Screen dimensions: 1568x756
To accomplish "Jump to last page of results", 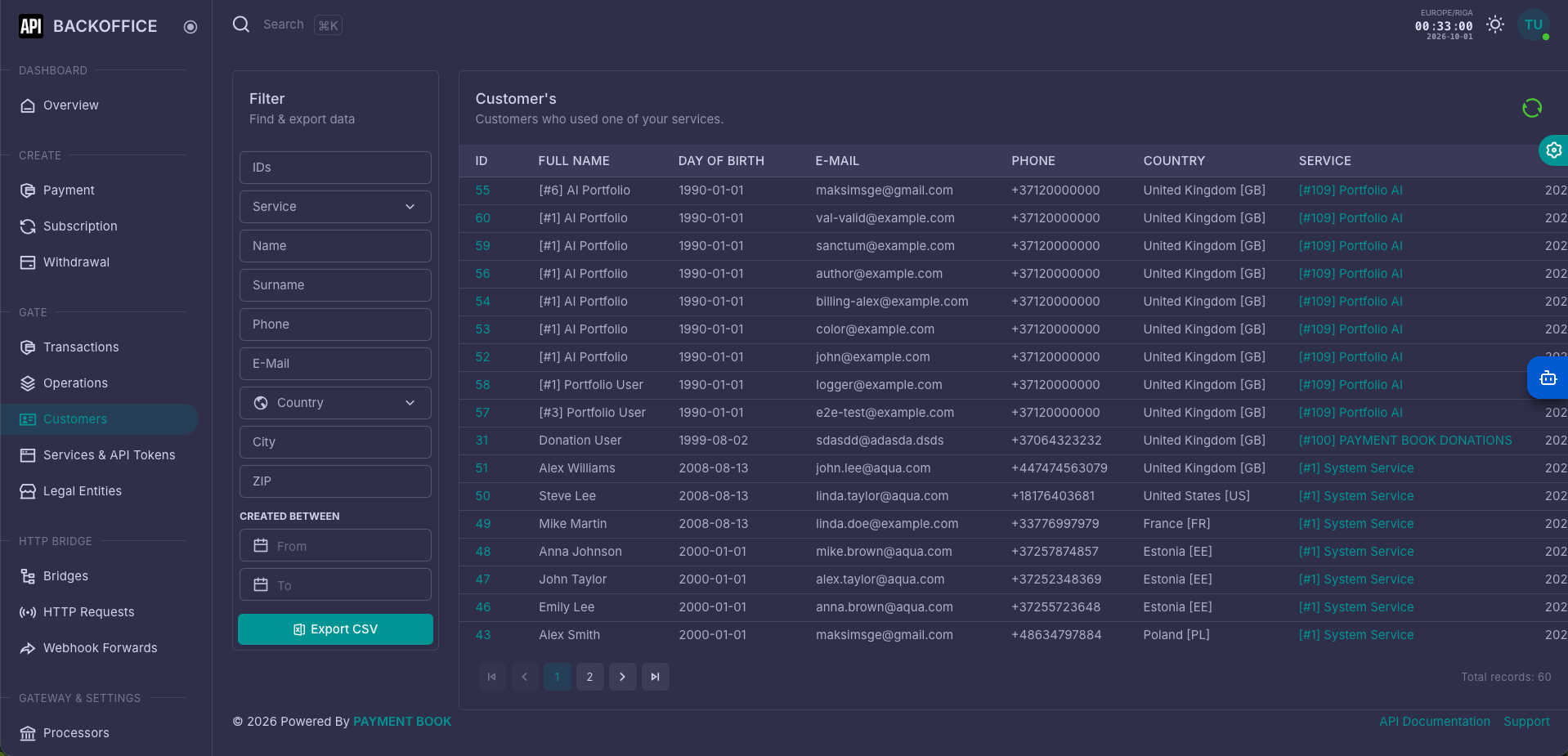I will tap(656, 677).
